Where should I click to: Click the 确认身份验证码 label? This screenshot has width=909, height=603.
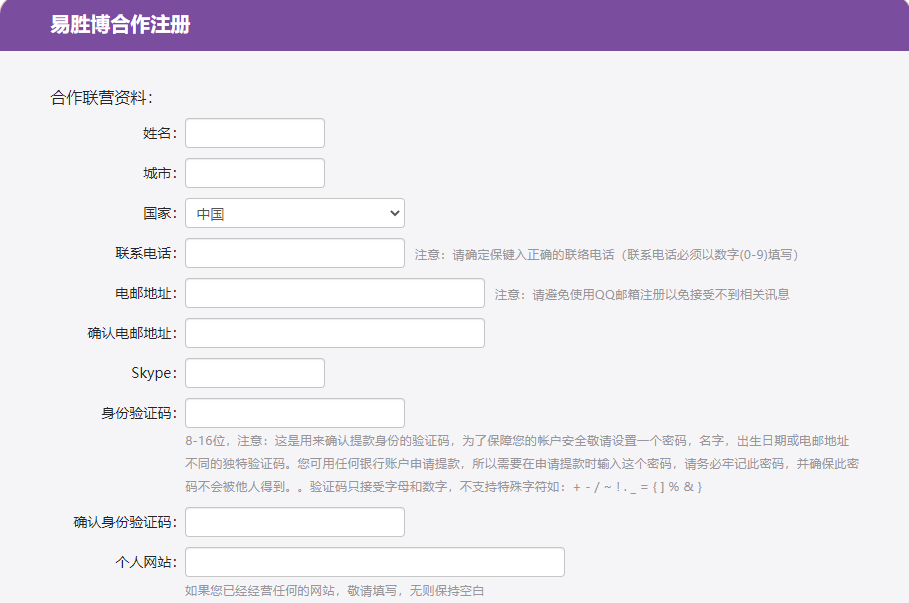[x=125, y=522]
